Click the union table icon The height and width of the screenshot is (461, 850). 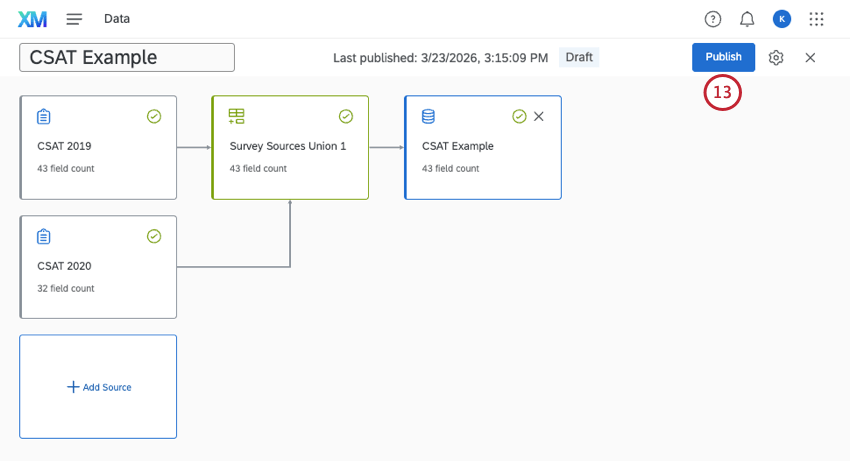click(x=236, y=117)
